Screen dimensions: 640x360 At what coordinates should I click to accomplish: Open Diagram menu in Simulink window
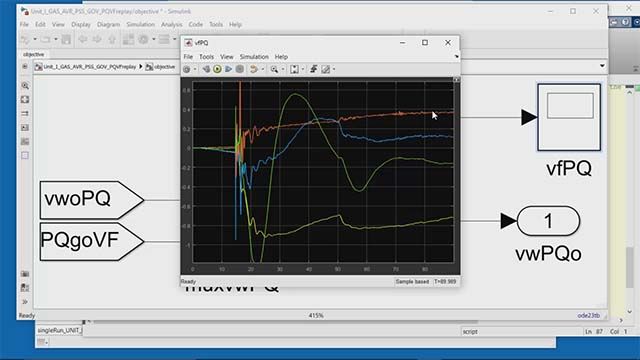point(109,24)
